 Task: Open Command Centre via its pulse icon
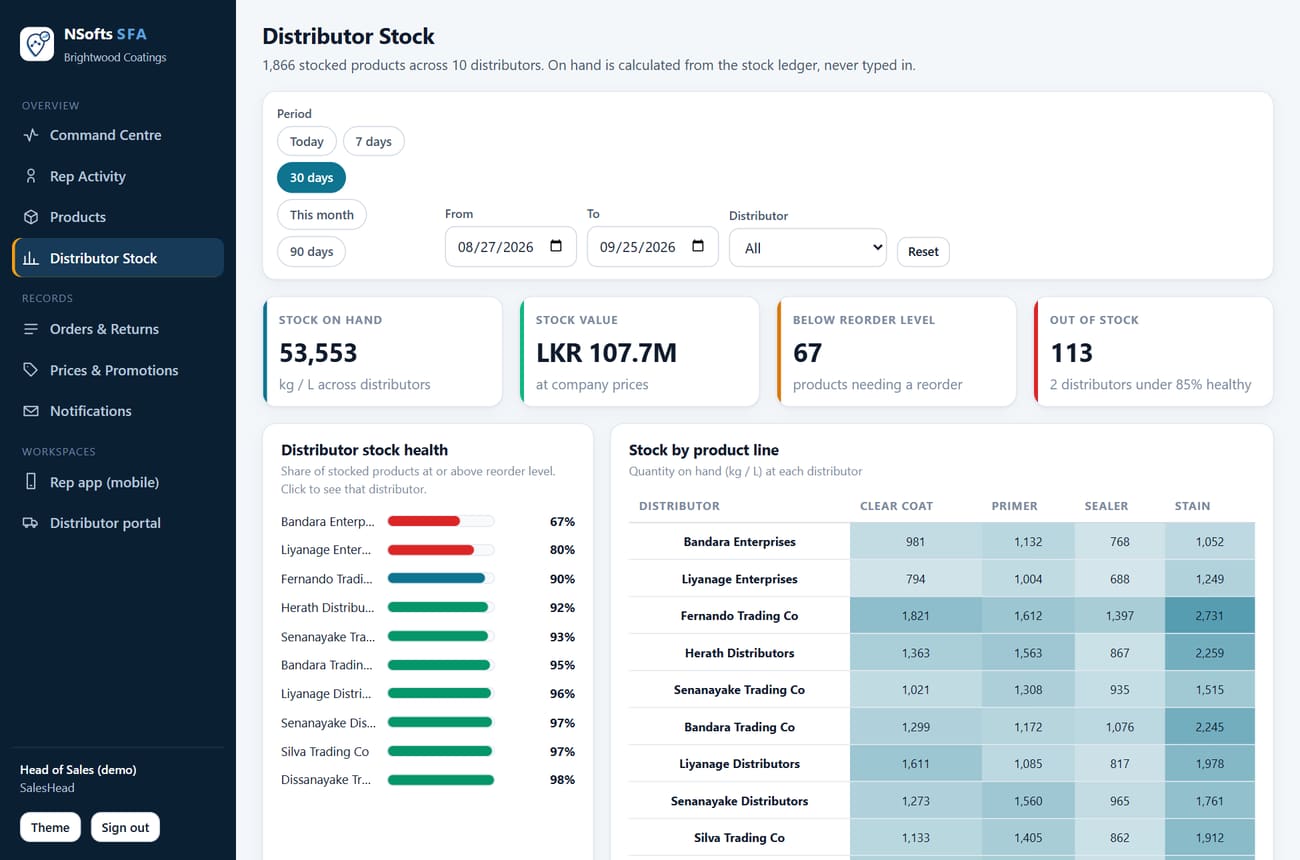[31, 135]
